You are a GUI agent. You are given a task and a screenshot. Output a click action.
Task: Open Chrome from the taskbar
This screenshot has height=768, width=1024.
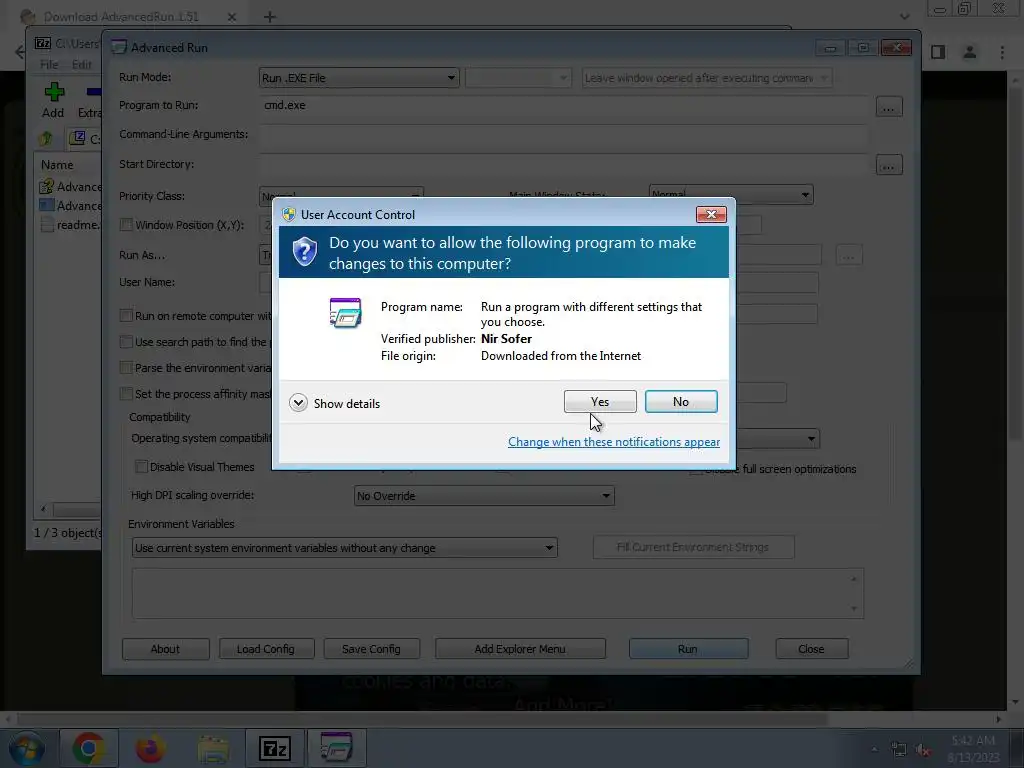(x=89, y=748)
